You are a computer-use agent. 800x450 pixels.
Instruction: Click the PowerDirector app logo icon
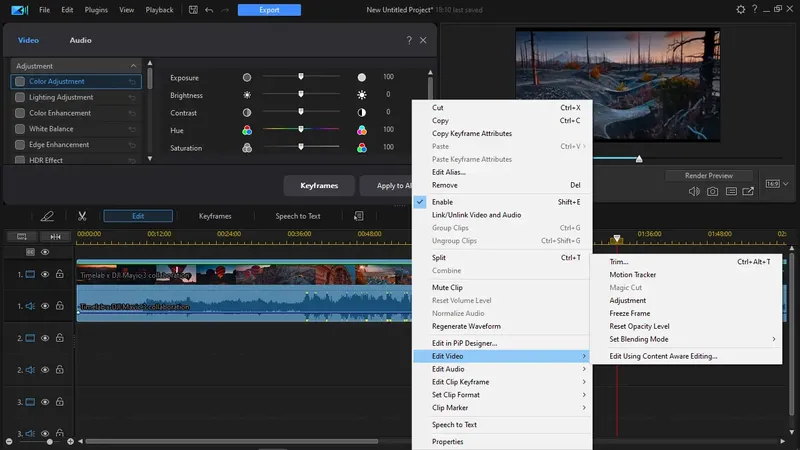(x=19, y=10)
